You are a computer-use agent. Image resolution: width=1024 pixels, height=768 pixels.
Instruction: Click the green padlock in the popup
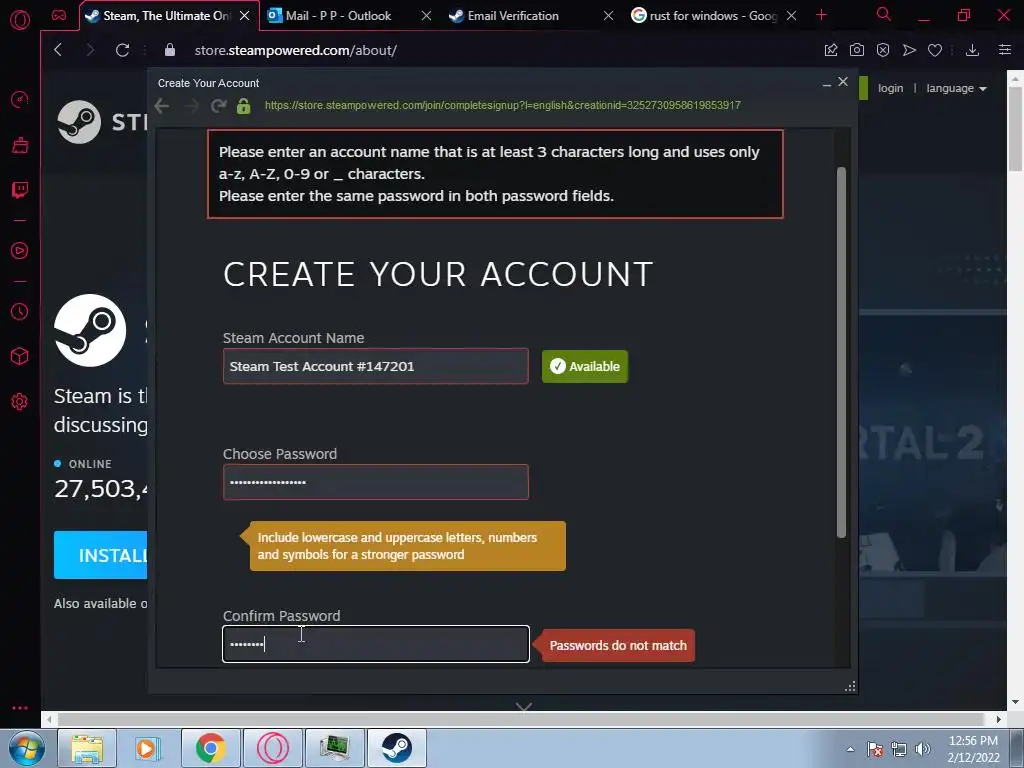[x=244, y=106]
